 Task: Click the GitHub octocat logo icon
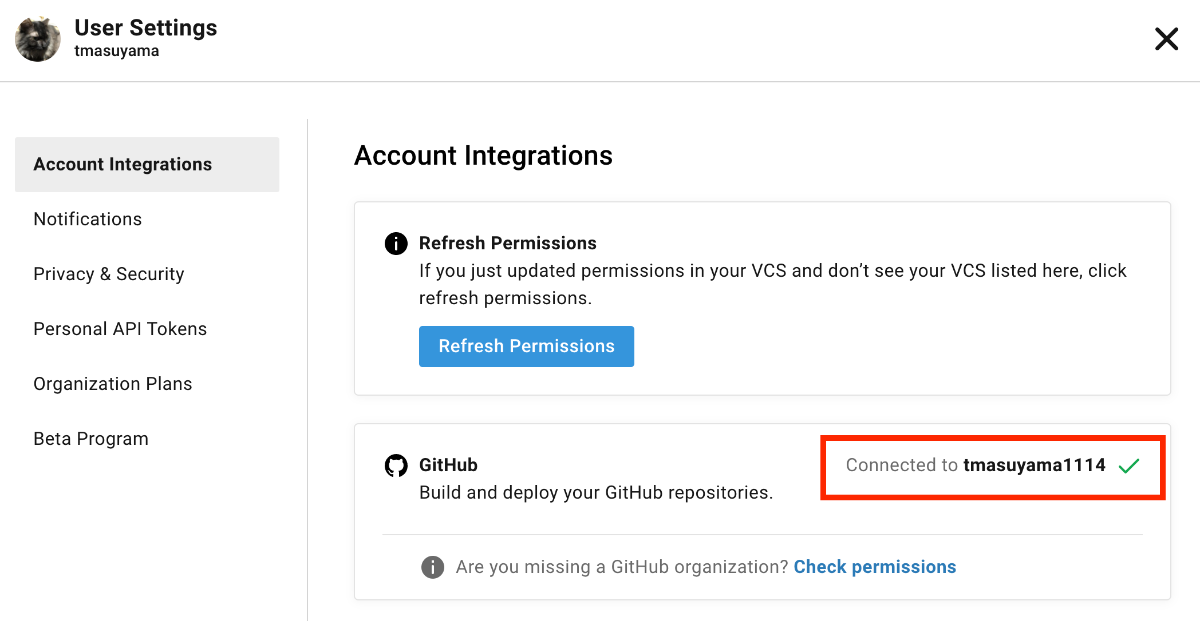(396, 466)
